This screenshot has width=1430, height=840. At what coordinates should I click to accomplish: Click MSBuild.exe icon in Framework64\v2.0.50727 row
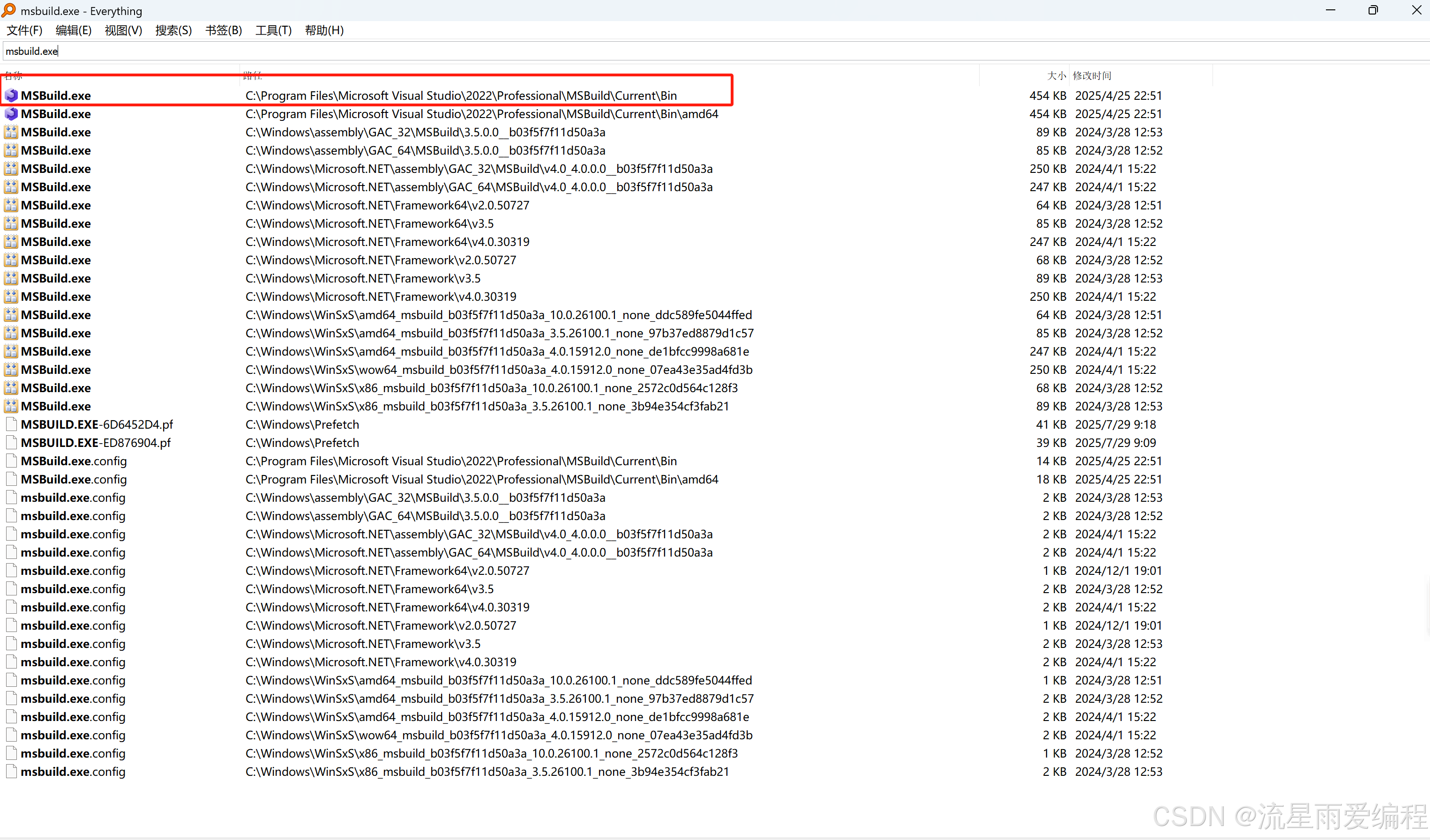11,205
